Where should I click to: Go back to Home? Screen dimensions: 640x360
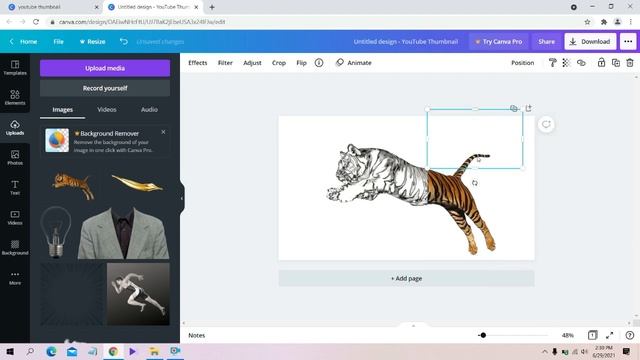[24, 42]
